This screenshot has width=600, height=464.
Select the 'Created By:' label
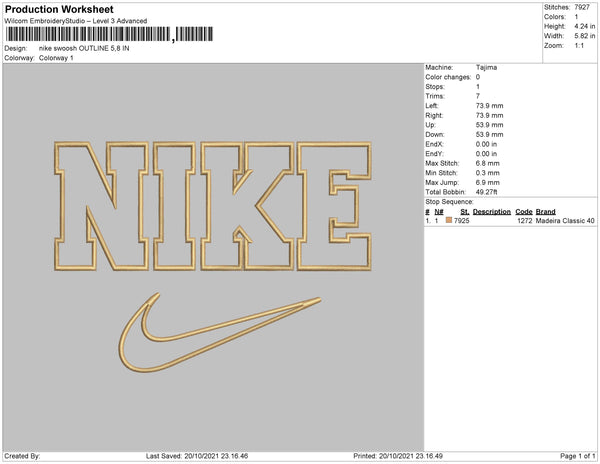tap(22, 456)
